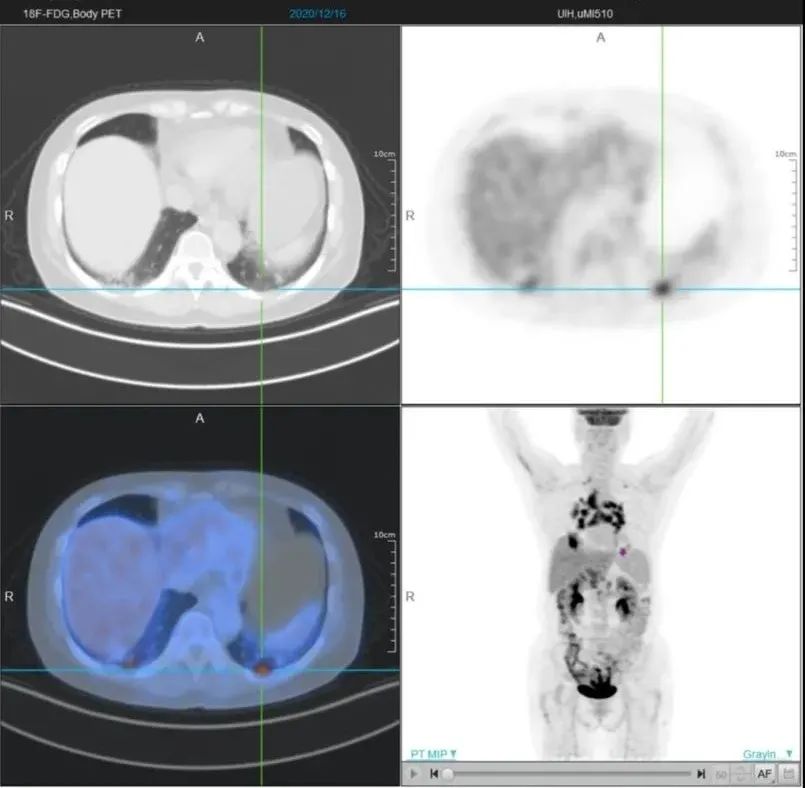Click the frame rate 60 field
The width and height of the screenshot is (805, 788).
coord(721,774)
